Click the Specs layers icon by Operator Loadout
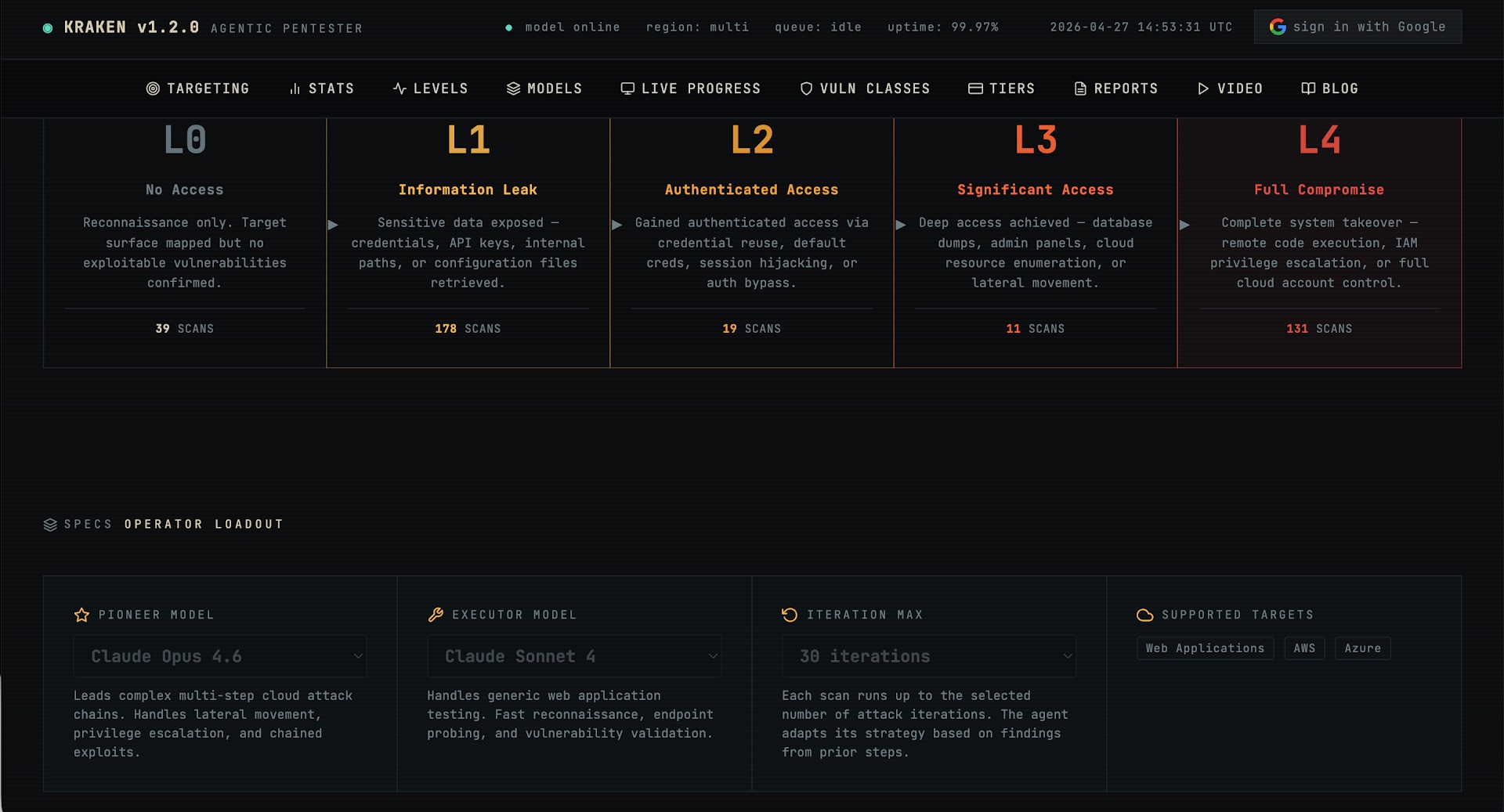The image size is (1504, 812). [50, 525]
